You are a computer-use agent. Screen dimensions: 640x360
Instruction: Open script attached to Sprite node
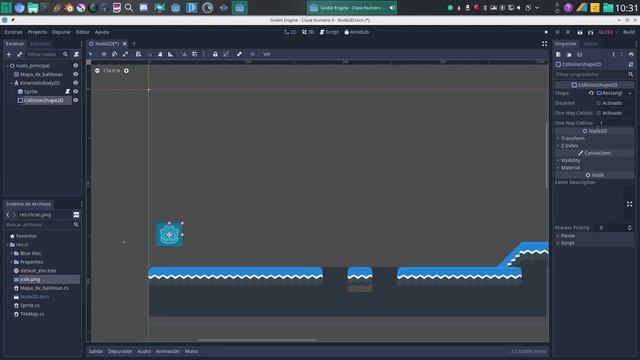[68, 91]
